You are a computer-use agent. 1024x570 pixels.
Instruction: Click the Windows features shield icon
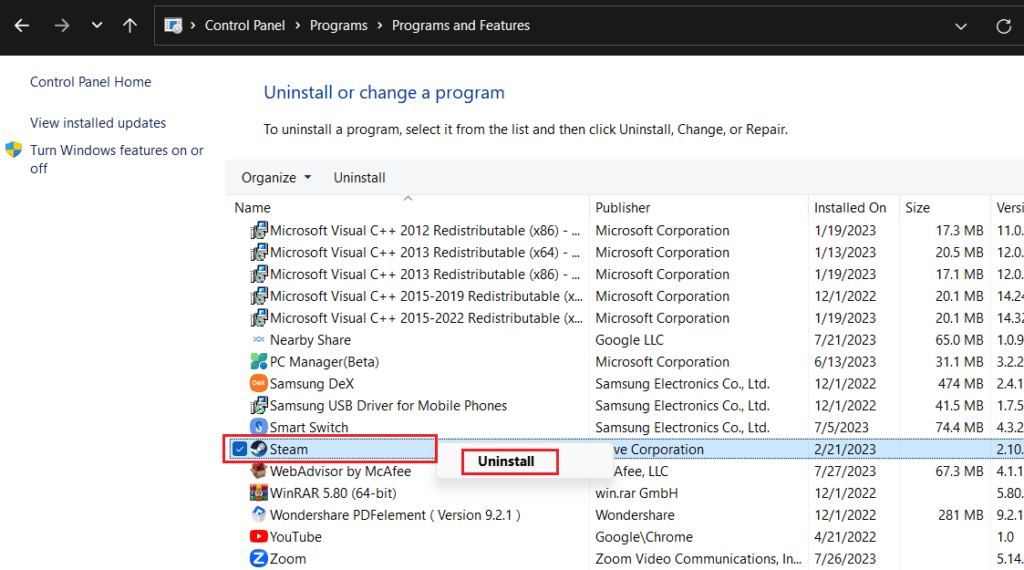(14, 150)
